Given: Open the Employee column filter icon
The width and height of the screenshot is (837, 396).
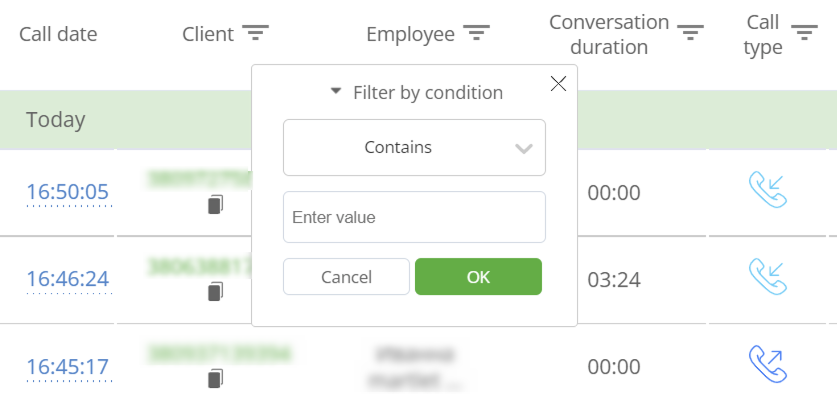Looking at the screenshot, I should coord(476,33).
